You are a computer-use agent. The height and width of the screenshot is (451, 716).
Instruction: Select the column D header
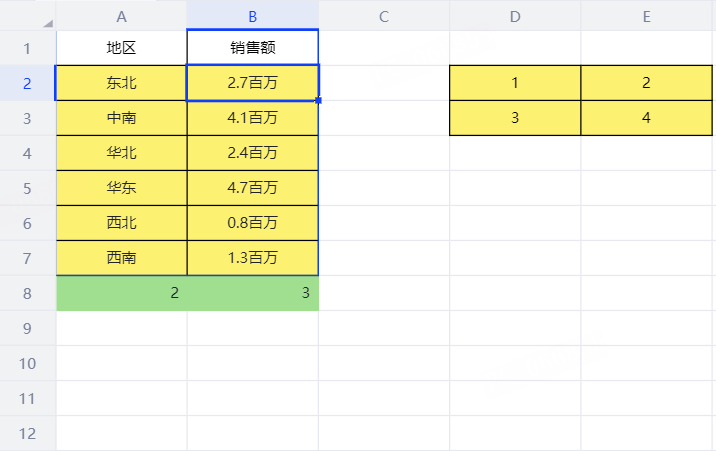coord(515,16)
